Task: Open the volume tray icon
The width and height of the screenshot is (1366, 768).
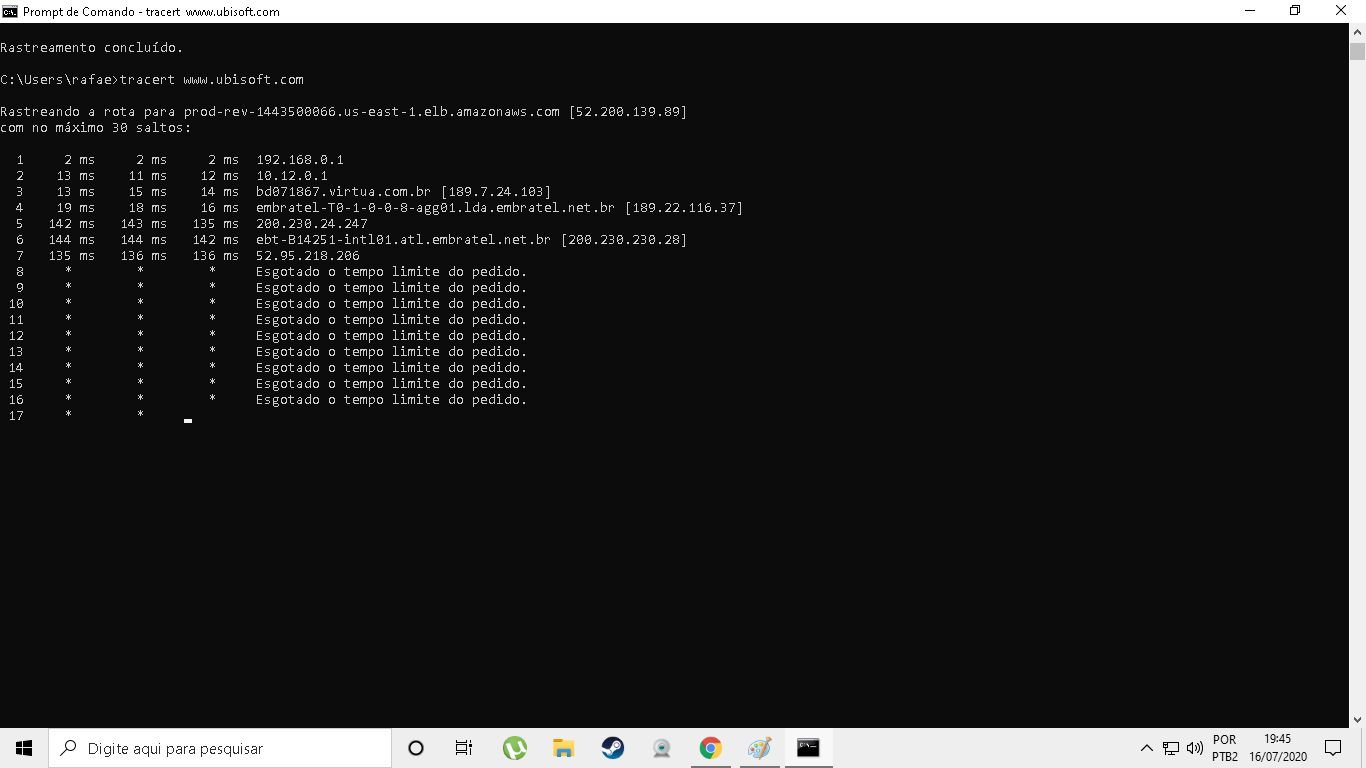Action: [x=1194, y=748]
